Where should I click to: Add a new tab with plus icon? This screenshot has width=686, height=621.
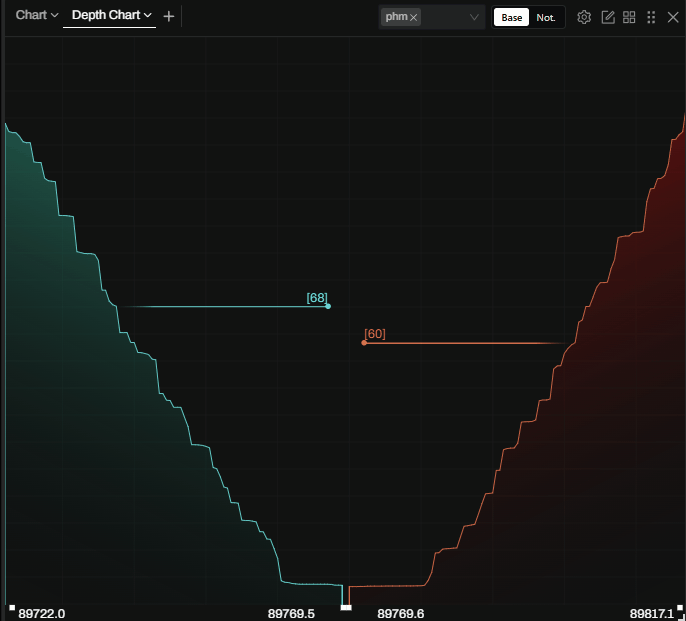point(168,17)
